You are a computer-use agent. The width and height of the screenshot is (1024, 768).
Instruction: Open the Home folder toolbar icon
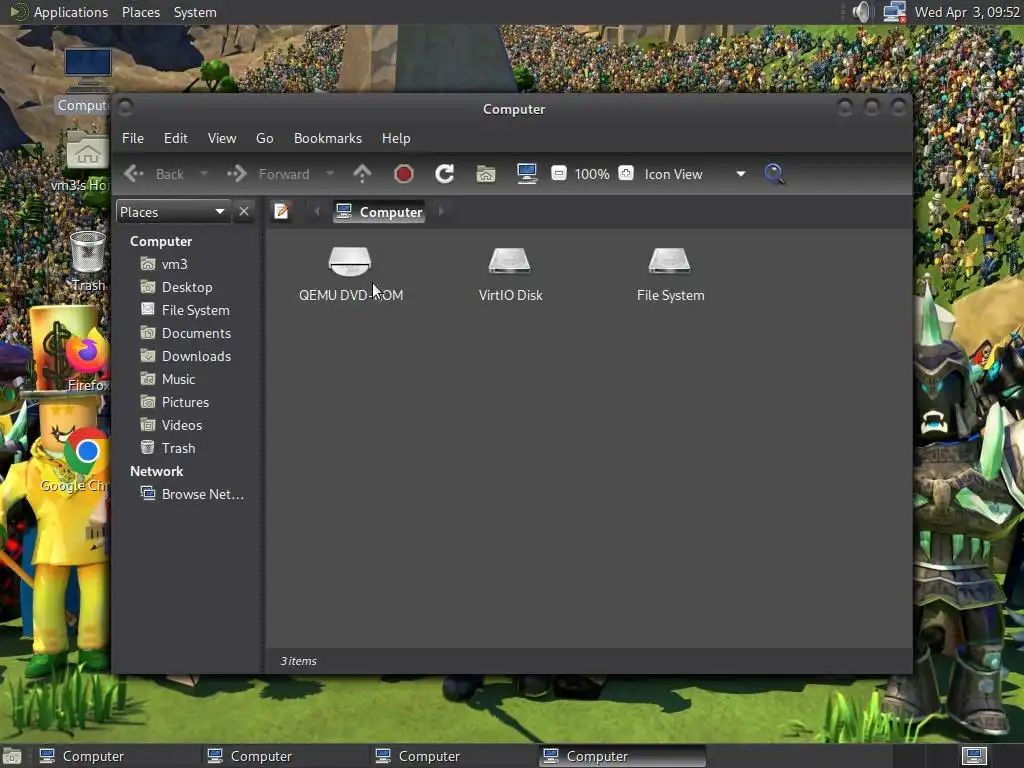tap(486, 174)
